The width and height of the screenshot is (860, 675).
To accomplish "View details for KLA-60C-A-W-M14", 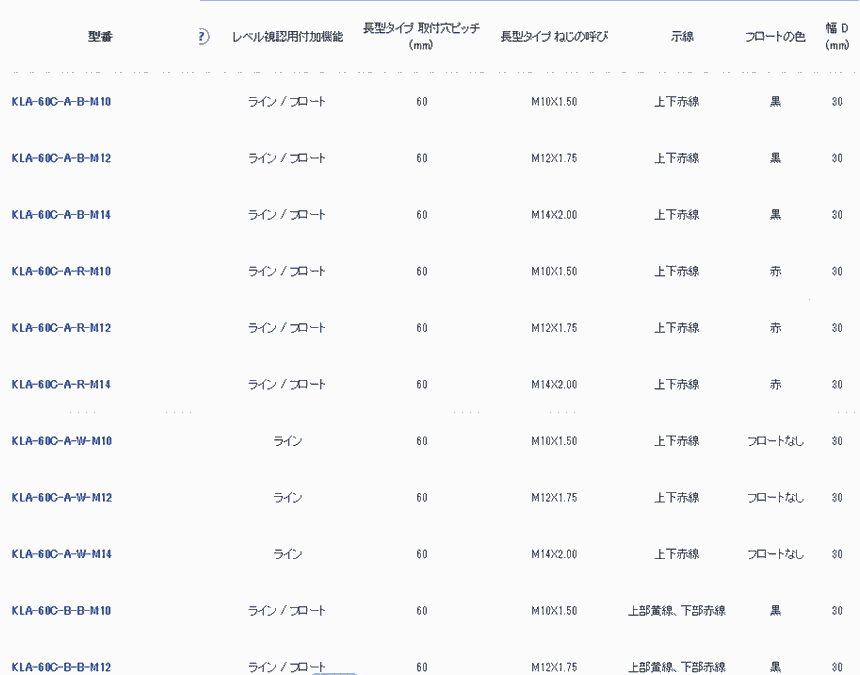I will [61, 554].
